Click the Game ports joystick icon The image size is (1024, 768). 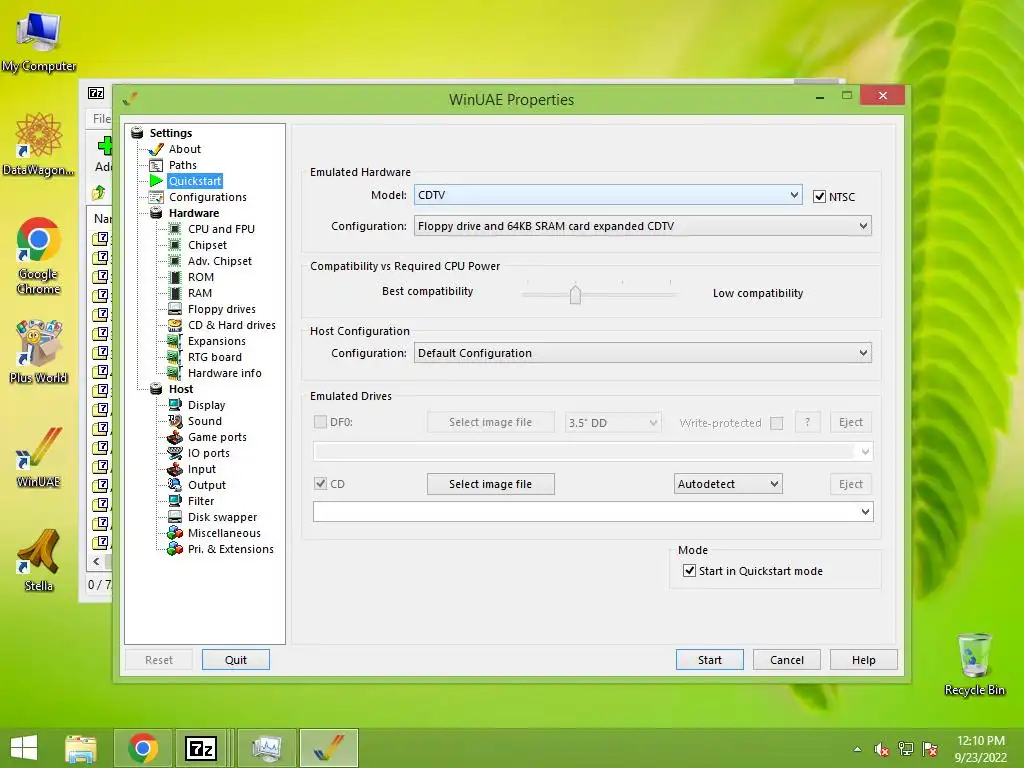(x=175, y=437)
